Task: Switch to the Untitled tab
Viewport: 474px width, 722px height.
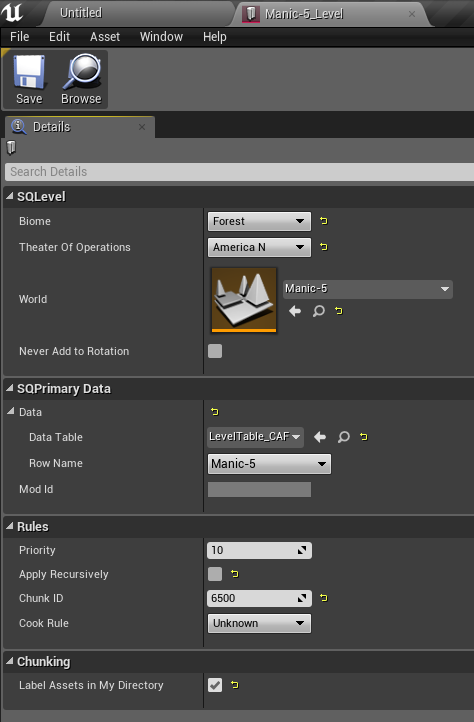Action: pos(81,13)
